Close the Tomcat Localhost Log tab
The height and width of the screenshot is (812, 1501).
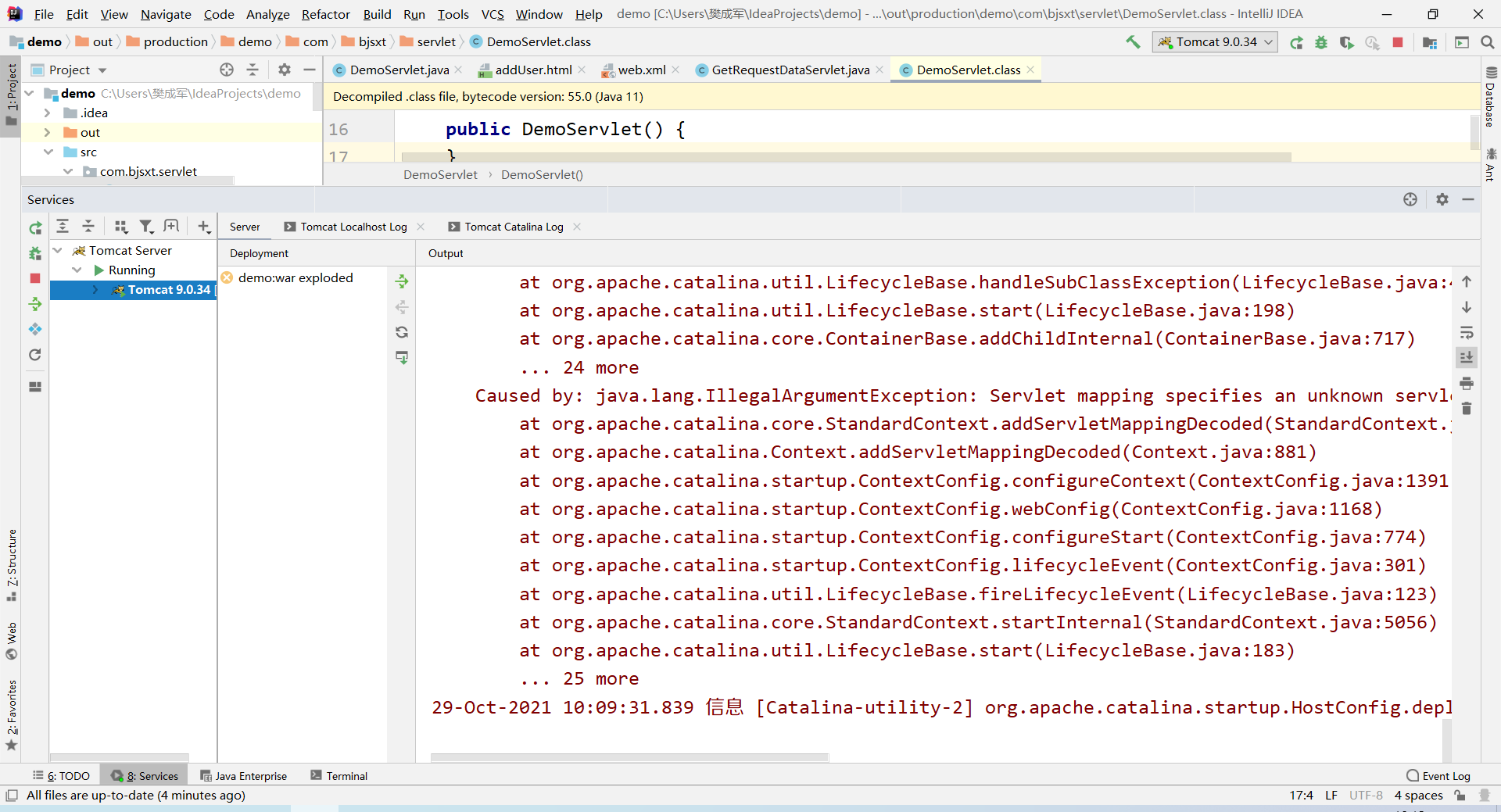pyautogui.click(x=421, y=227)
